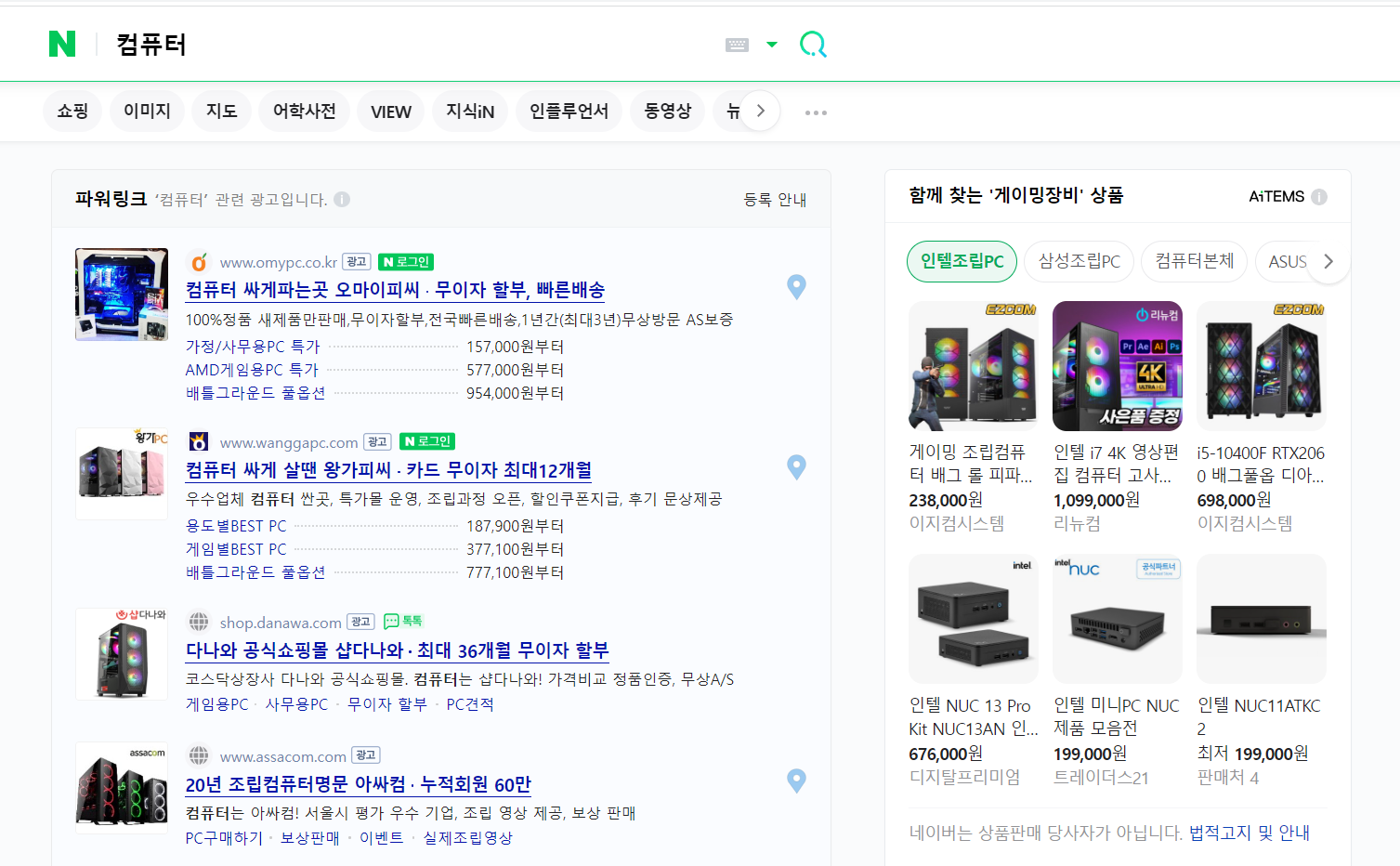Select the 어학사전 tab
This screenshot has height=866, width=1400.
pos(304,112)
